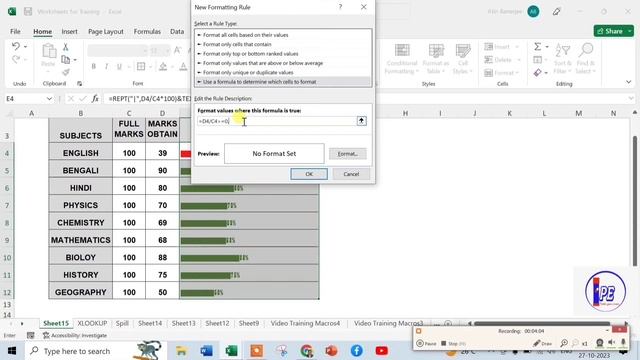640x360 pixels.
Task: Toggle Italic formatting button
Action: tap(106, 66)
